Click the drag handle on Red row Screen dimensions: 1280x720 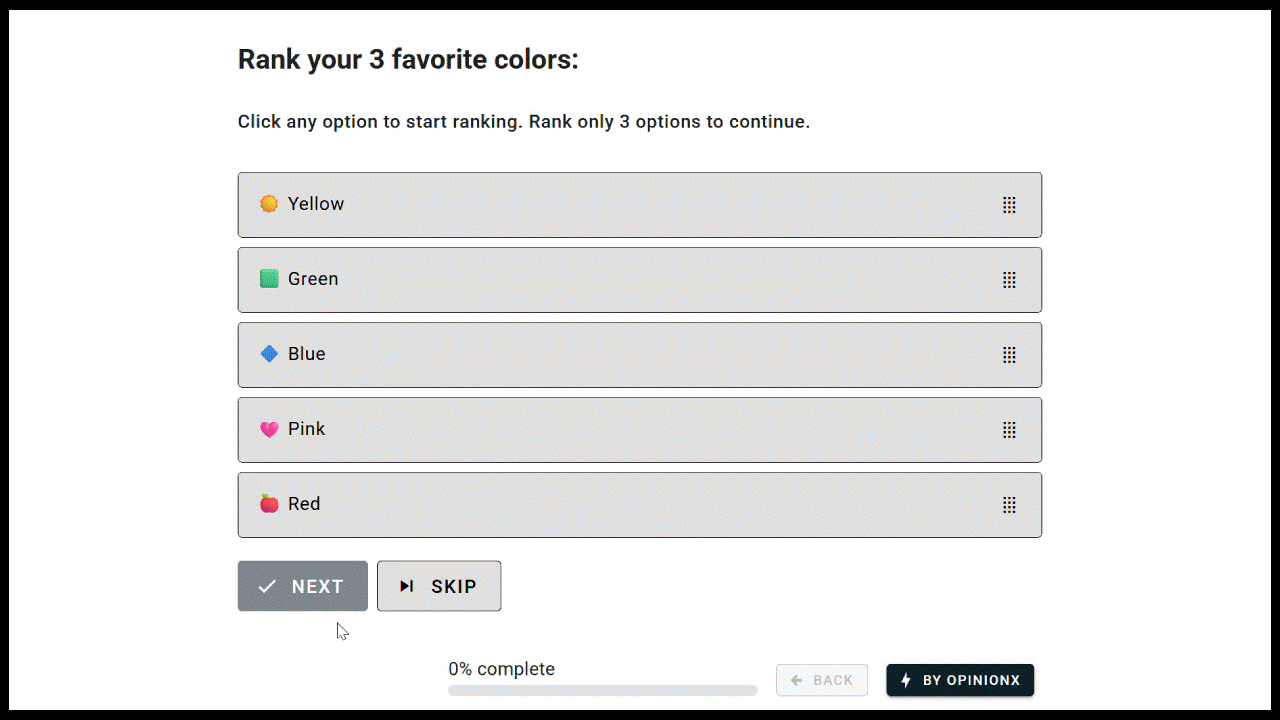pos(1009,505)
